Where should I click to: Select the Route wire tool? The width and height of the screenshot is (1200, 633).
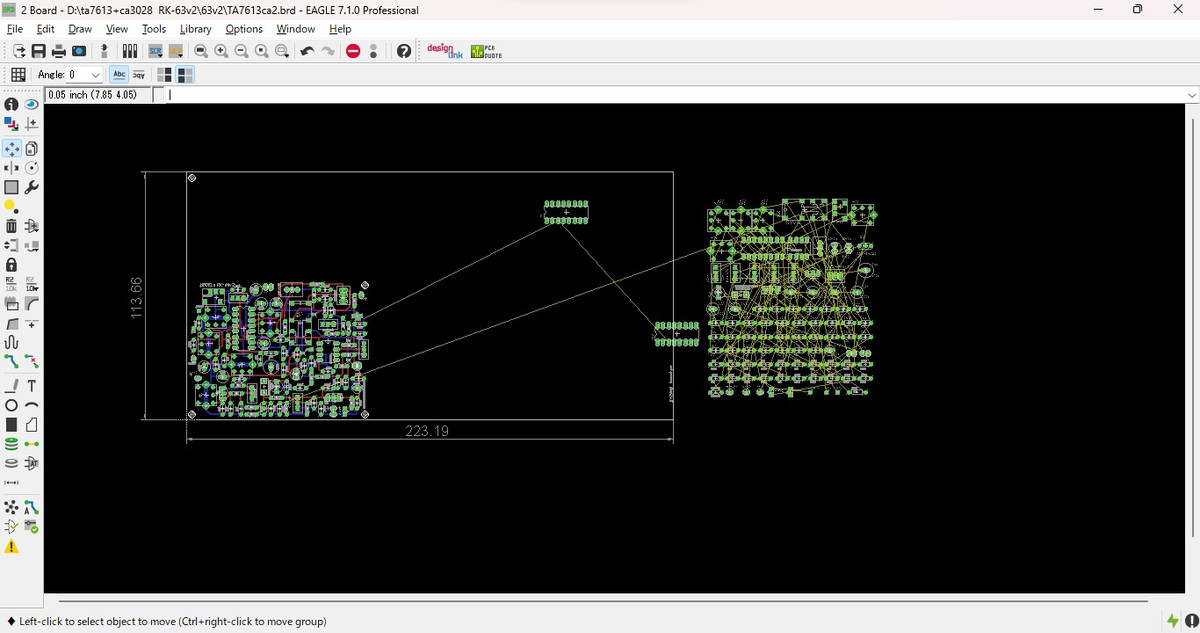point(11,361)
